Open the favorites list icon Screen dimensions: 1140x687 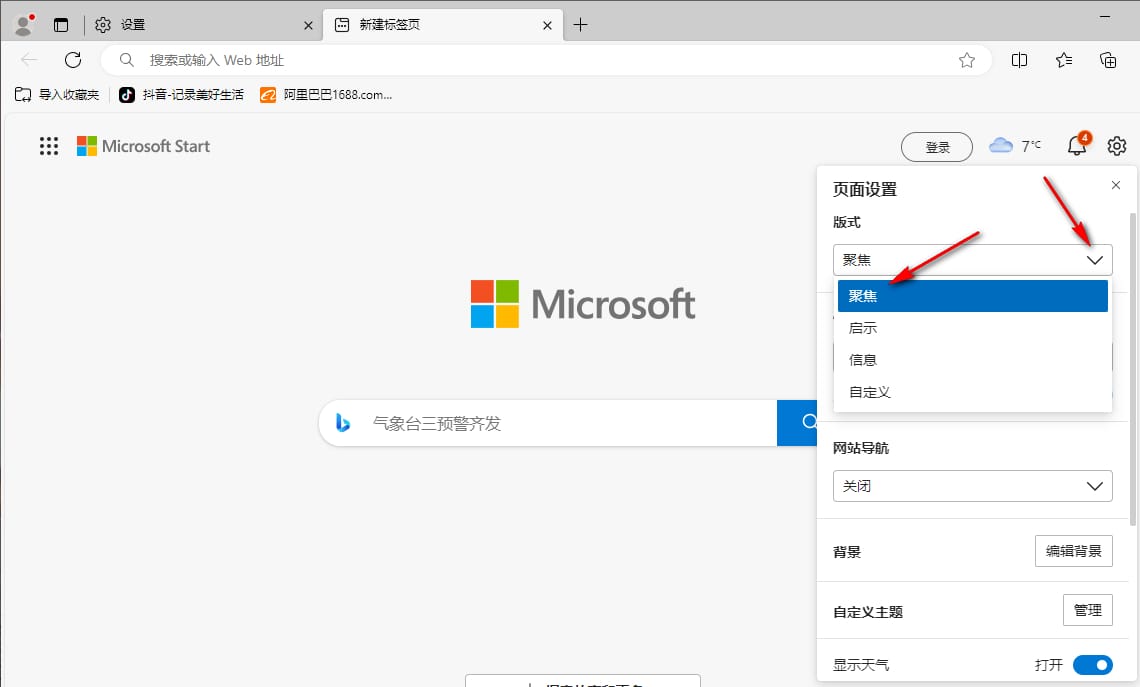(1064, 60)
